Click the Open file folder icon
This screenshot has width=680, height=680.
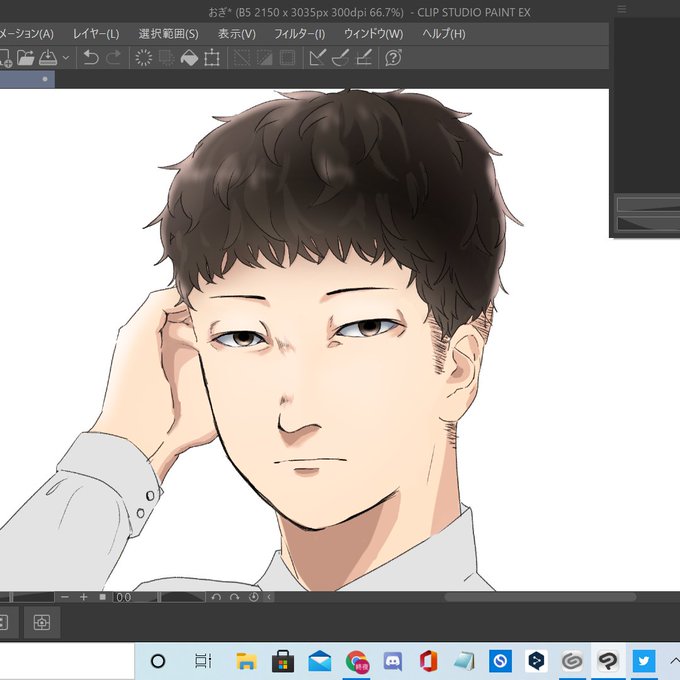(x=26, y=57)
